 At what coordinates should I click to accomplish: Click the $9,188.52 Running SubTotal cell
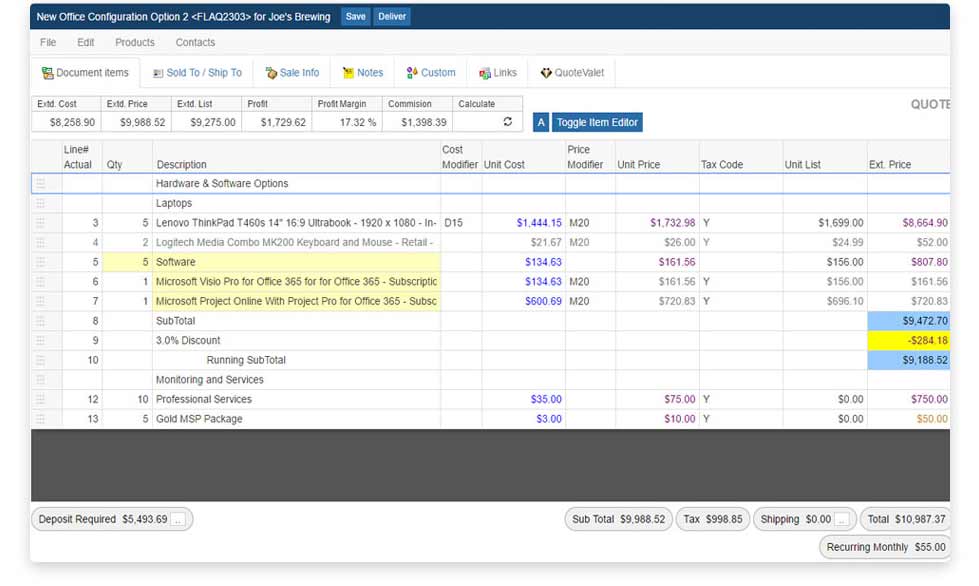[x=908, y=360]
